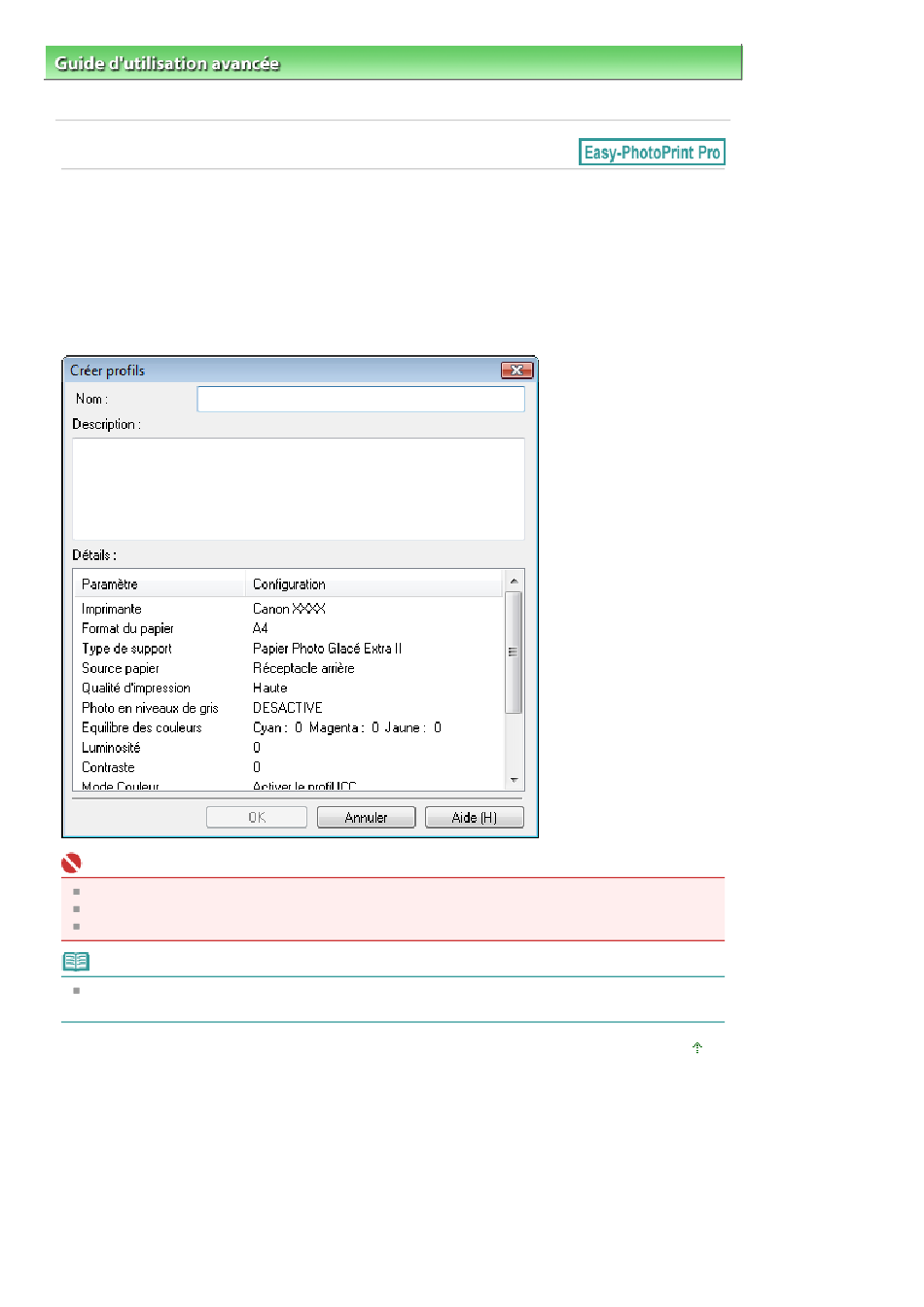Click the open book Note icon
This screenshot has width=924, height=1307.
pos(76,962)
